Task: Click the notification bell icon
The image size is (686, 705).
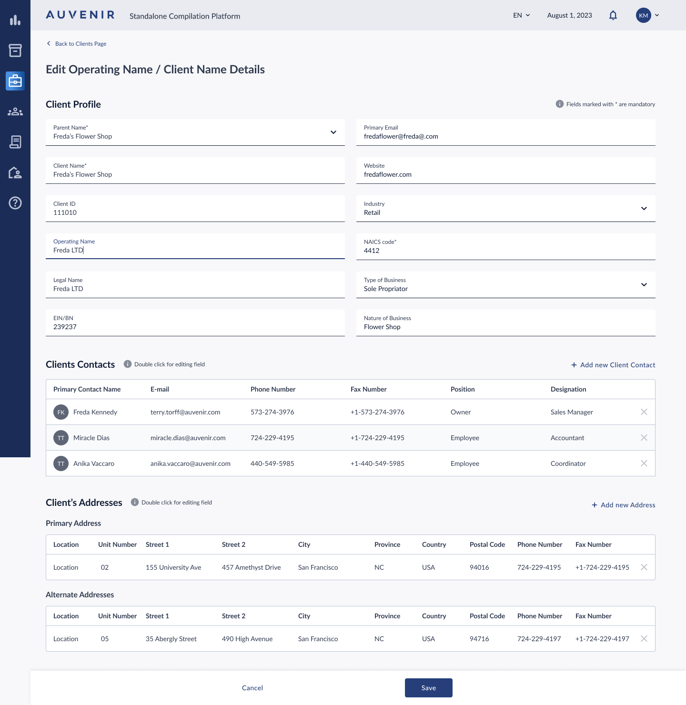Action: pyautogui.click(x=613, y=16)
